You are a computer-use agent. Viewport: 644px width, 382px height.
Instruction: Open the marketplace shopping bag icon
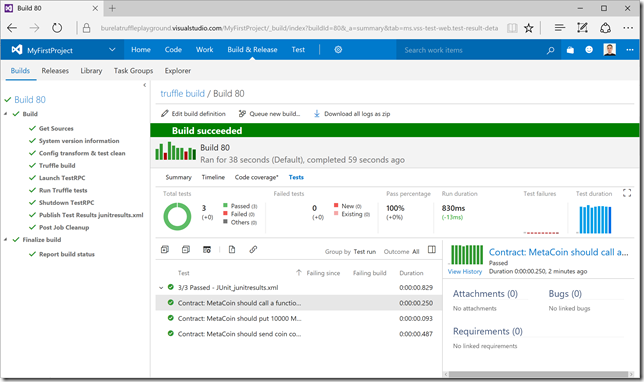(x=570, y=50)
